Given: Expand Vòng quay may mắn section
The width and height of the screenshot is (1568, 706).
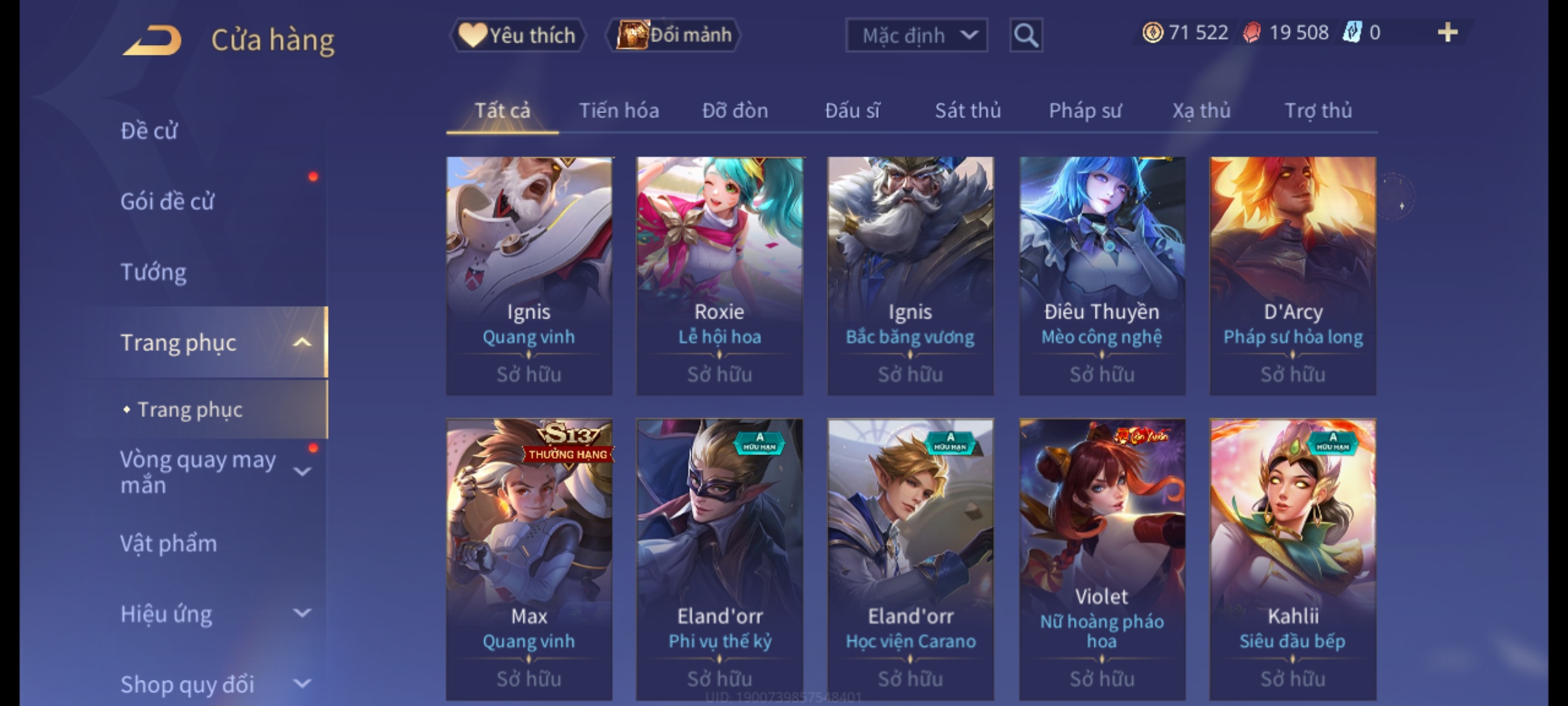Looking at the screenshot, I should point(302,472).
